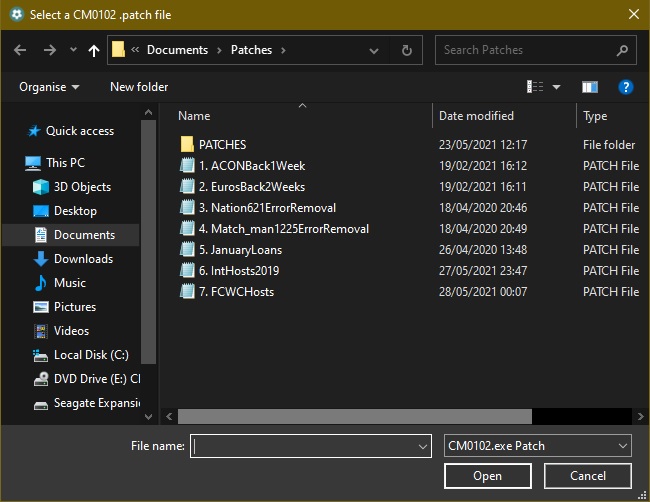Go up one folder level
Viewport: 650px width, 502px height.
(x=94, y=51)
